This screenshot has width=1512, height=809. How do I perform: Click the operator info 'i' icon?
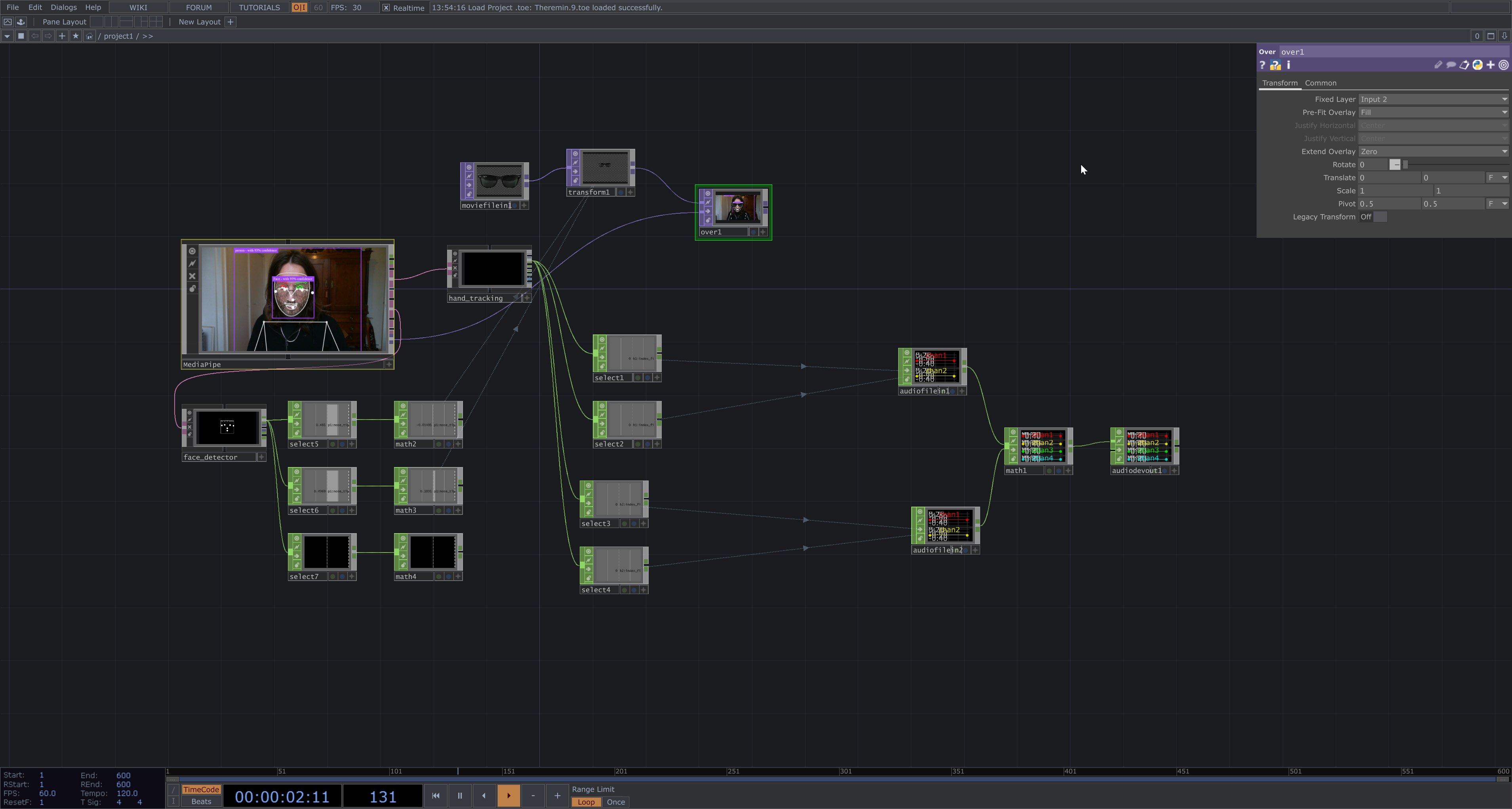1288,65
